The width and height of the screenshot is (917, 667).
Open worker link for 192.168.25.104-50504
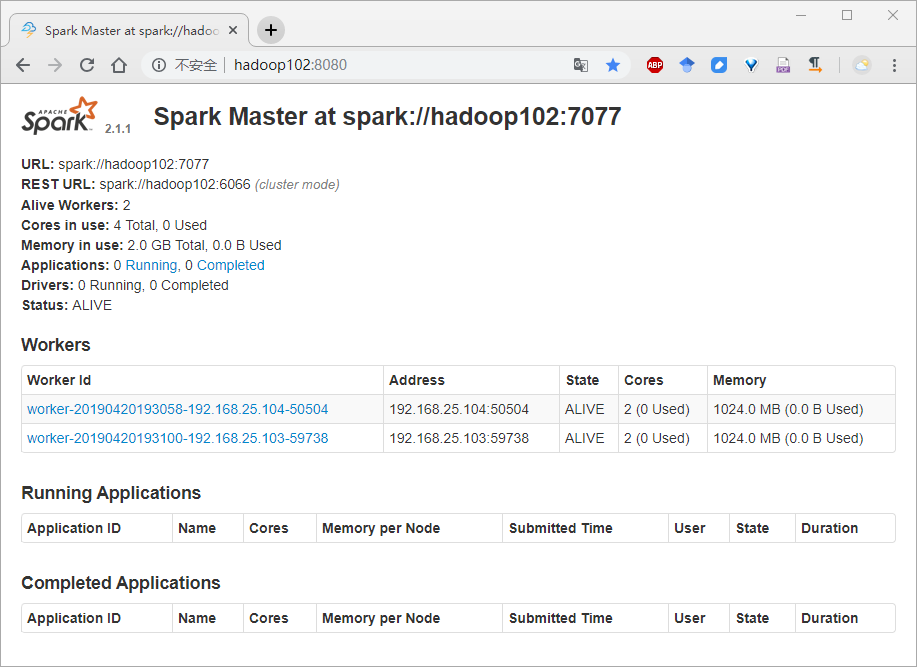(178, 409)
